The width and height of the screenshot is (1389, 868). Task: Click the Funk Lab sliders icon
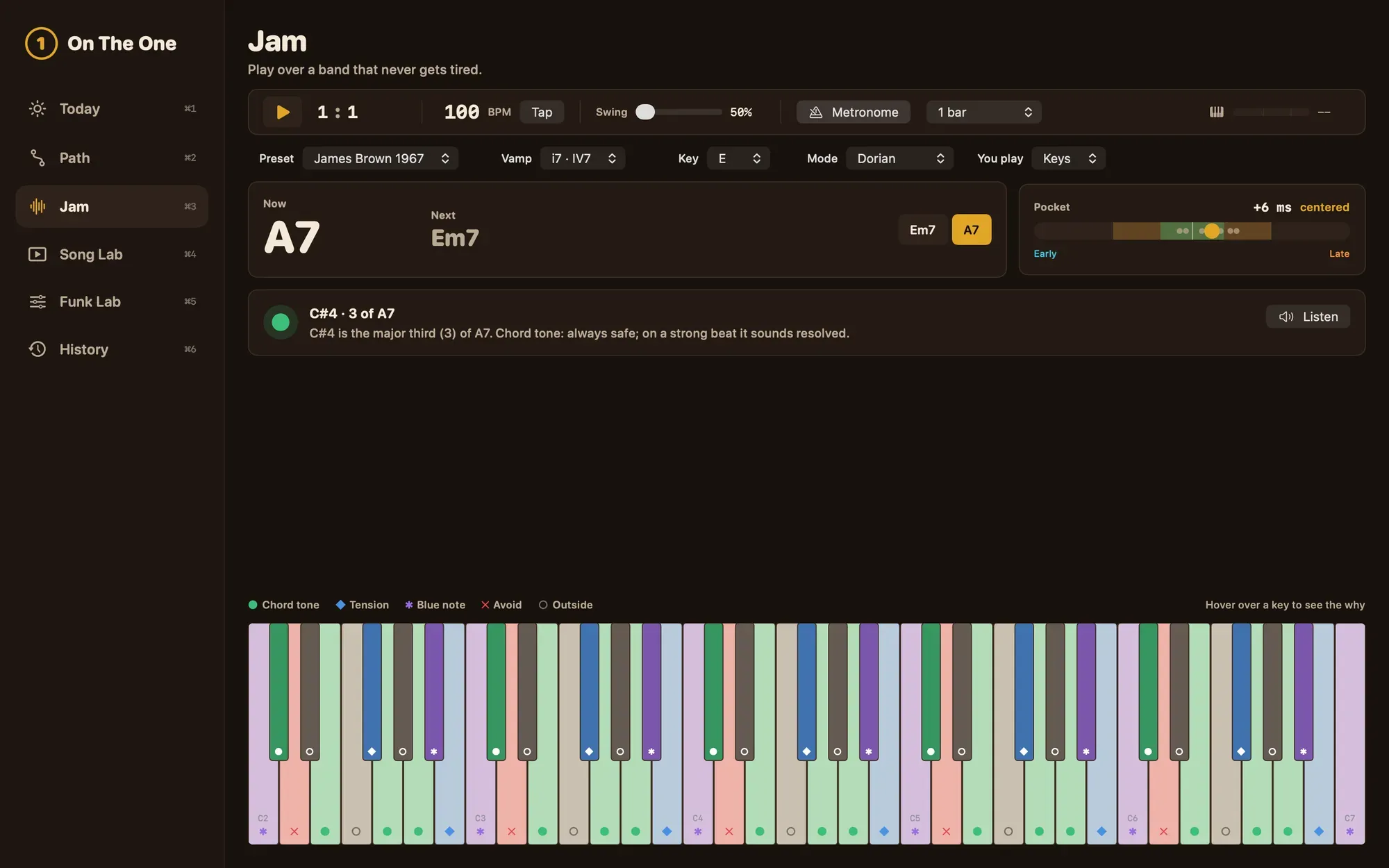38,301
